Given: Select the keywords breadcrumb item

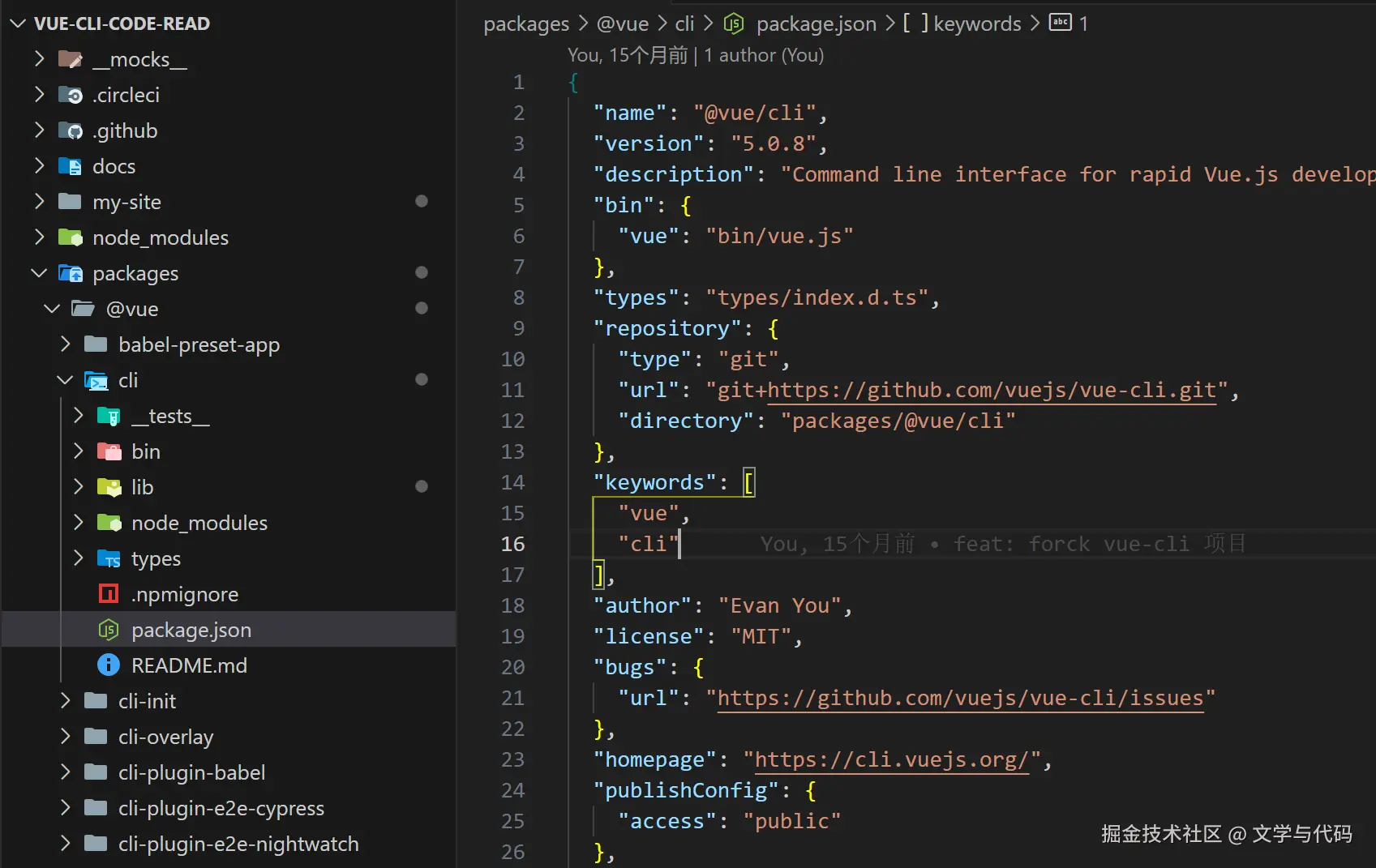Looking at the screenshot, I should point(976,24).
